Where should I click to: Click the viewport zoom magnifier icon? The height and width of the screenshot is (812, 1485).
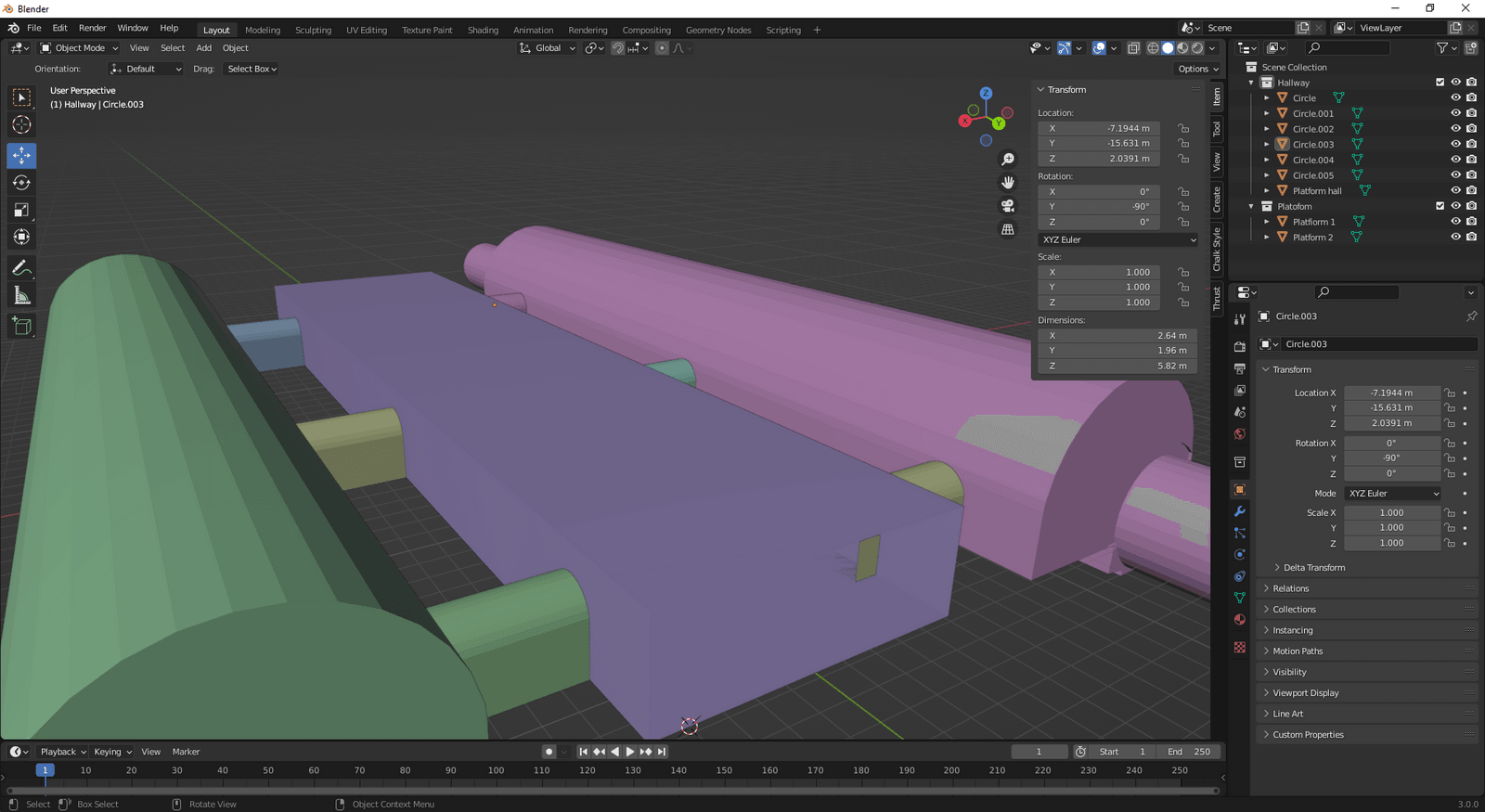1008,160
